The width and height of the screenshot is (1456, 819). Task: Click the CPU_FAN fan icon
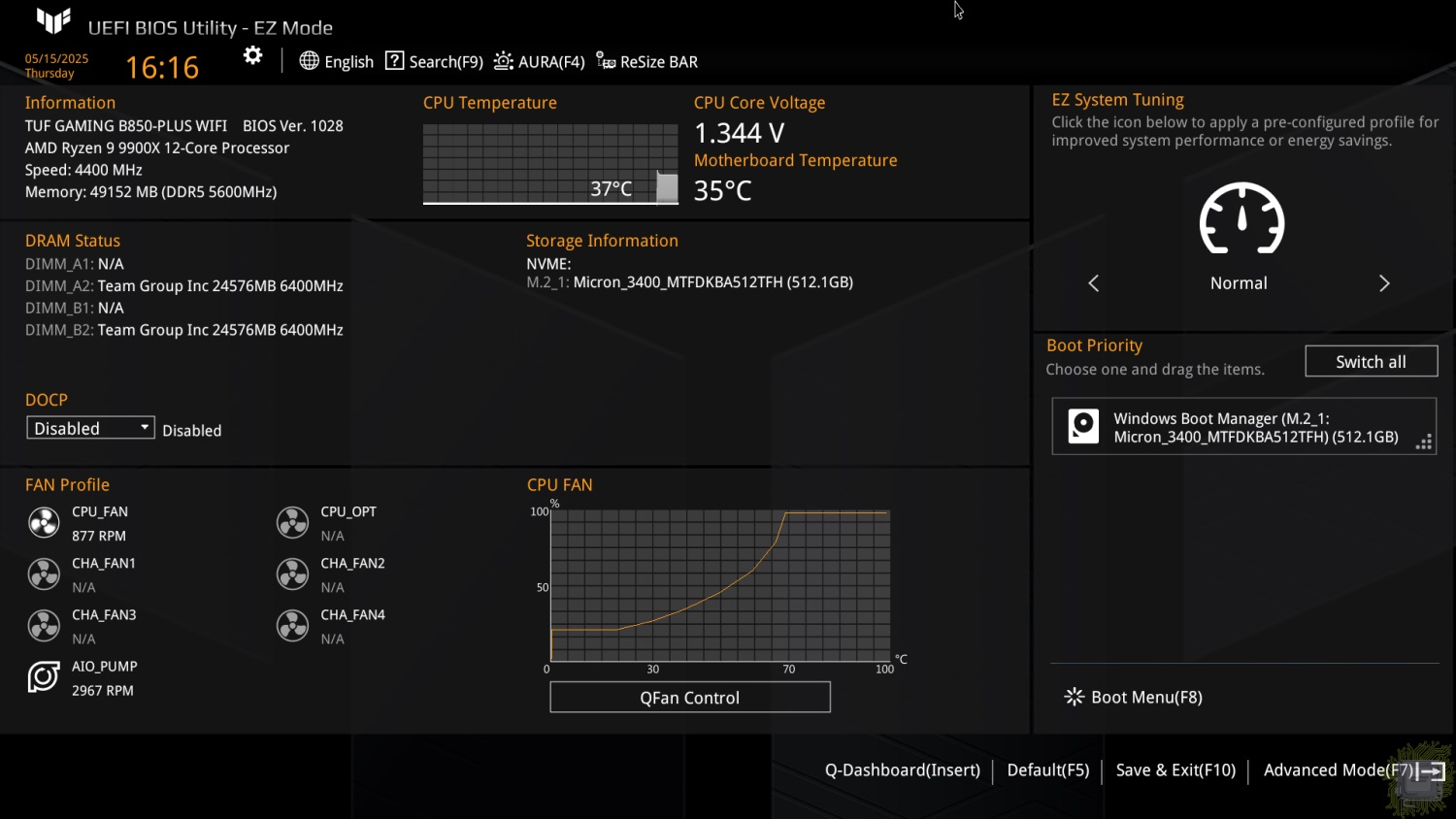pos(44,523)
